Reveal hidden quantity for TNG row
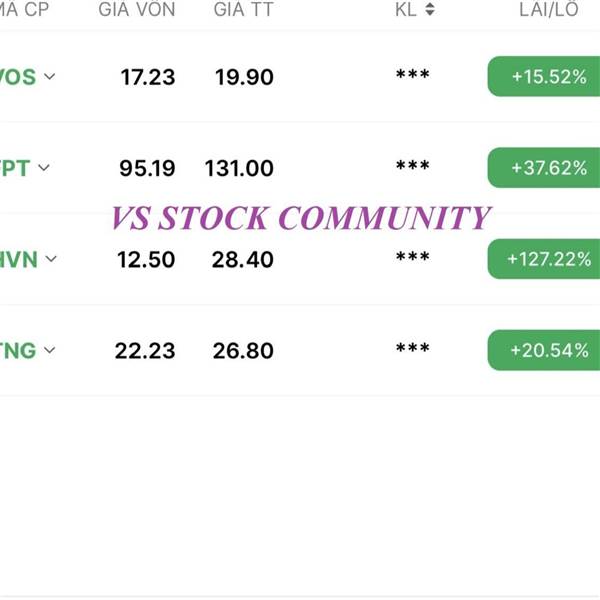 pyautogui.click(x=412, y=347)
